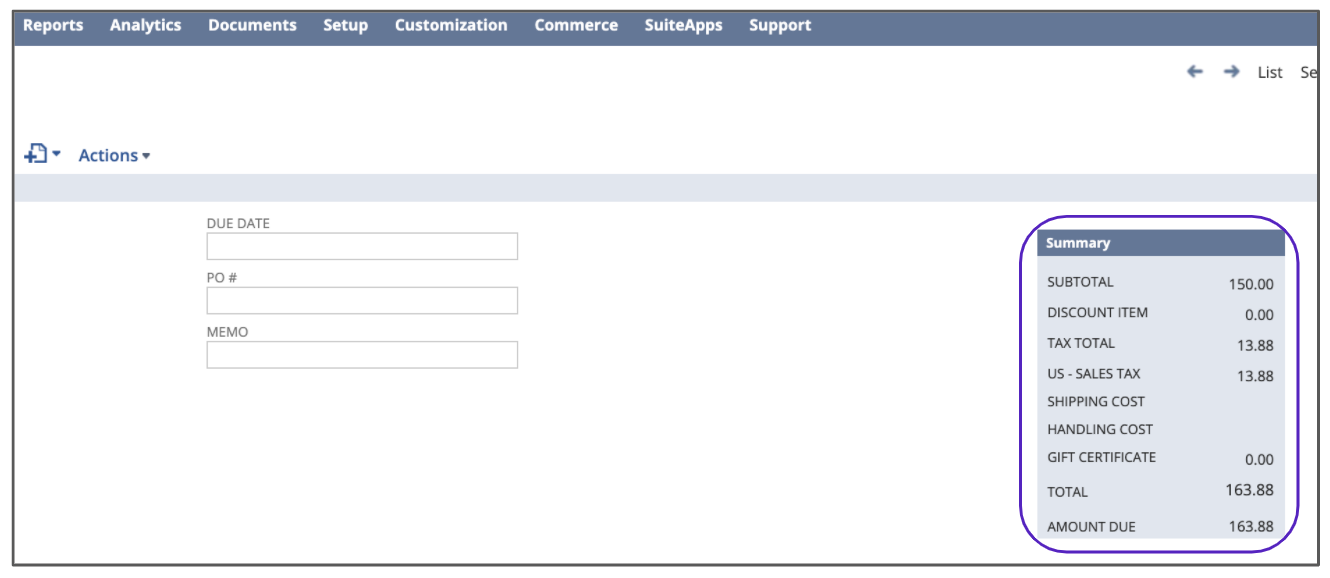This screenshot has width=1330, height=578.
Task: Select Documents in the navigation bar
Action: (252, 26)
